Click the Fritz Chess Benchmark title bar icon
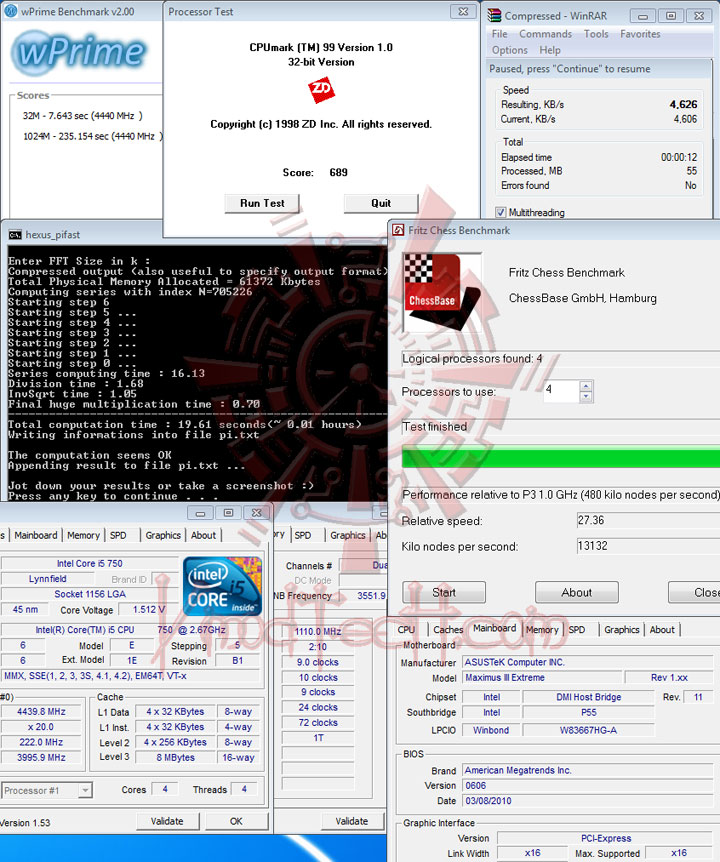This screenshot has width=720, height=862. 398,230
